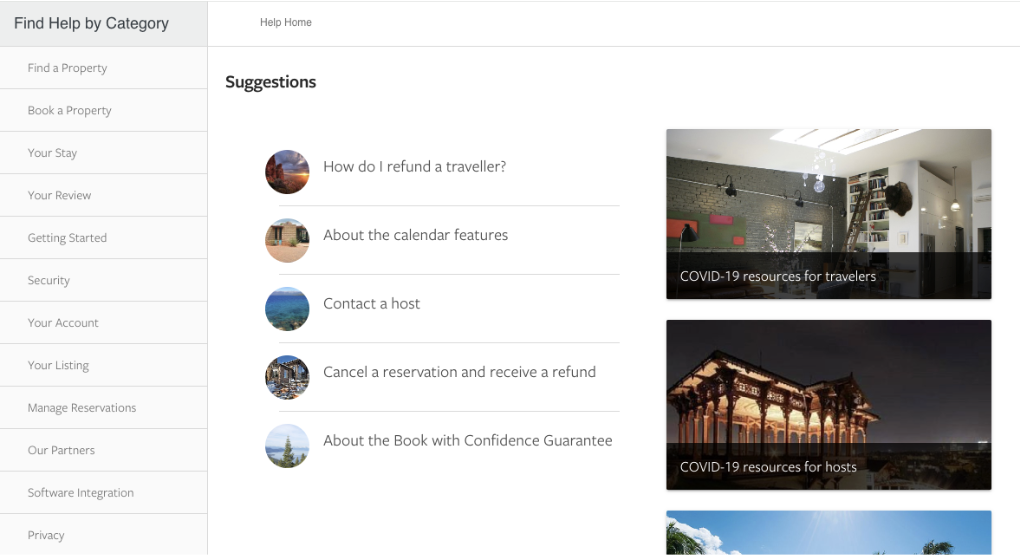Choose the Security category in sidebar
Viewport: 1020px width, 558px height.
pos(49,281)
